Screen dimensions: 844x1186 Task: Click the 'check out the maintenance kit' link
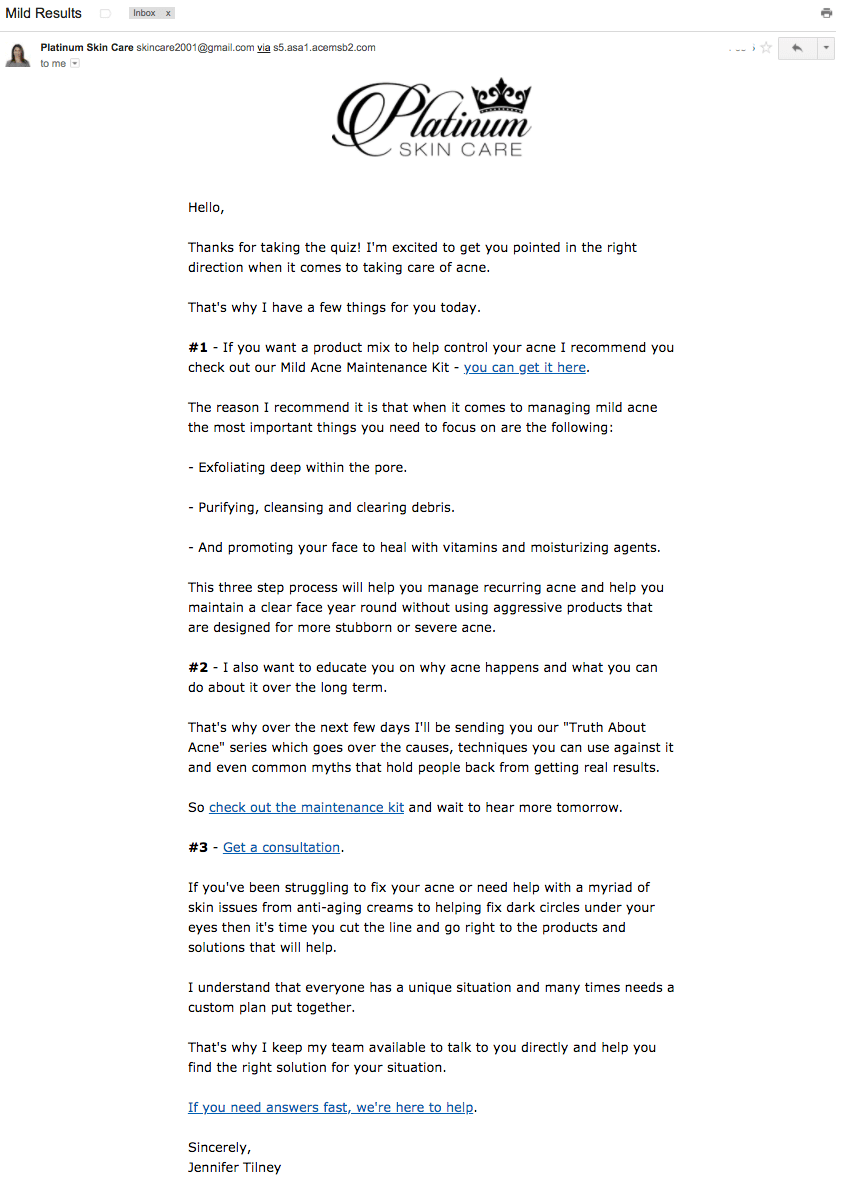[306, 807]
